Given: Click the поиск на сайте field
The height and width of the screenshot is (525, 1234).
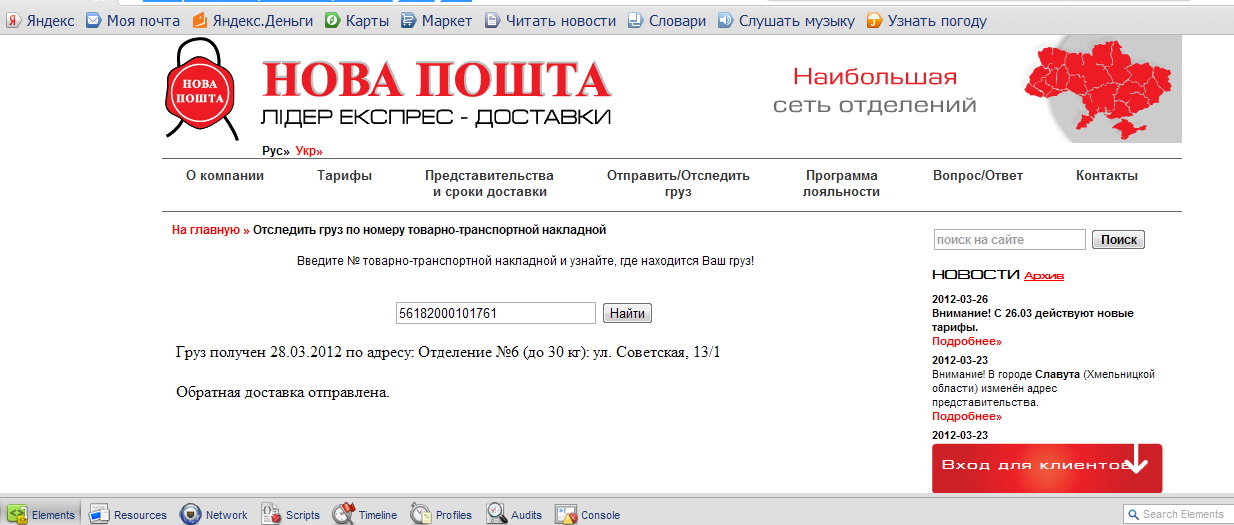Looking at the screenshot, I should point(1009,240).
